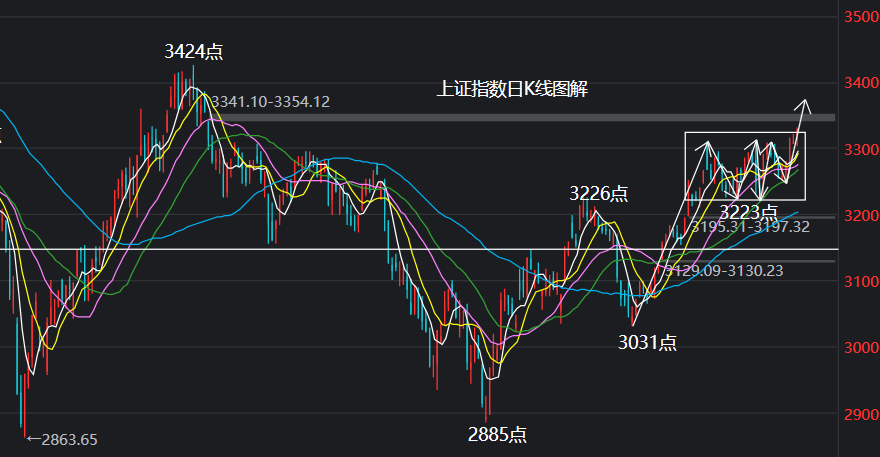Click the 3300 price axis value
880x457 pixels.
pos(861,150)
